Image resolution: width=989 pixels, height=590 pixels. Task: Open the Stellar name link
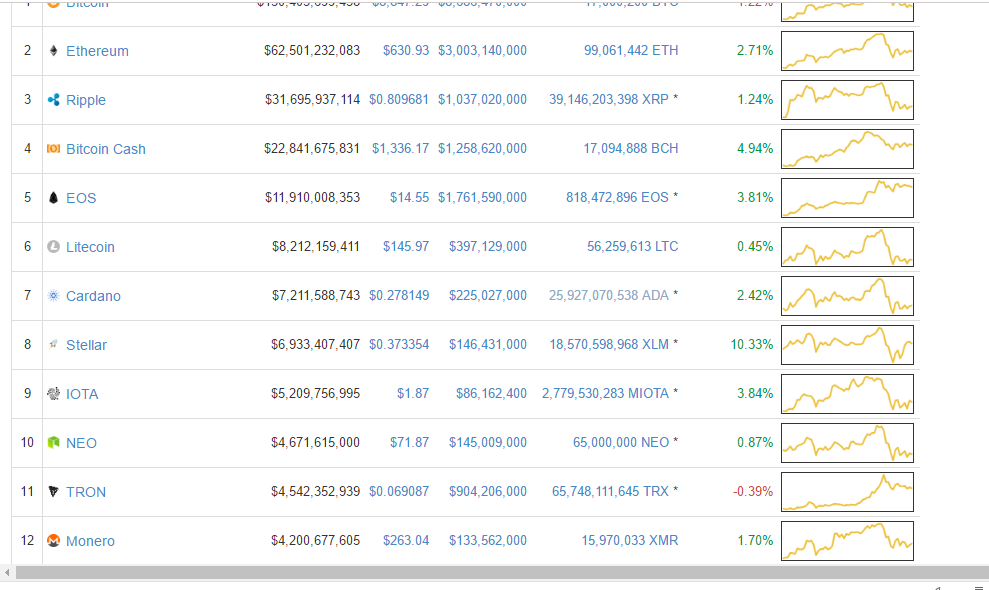(86, 345)
